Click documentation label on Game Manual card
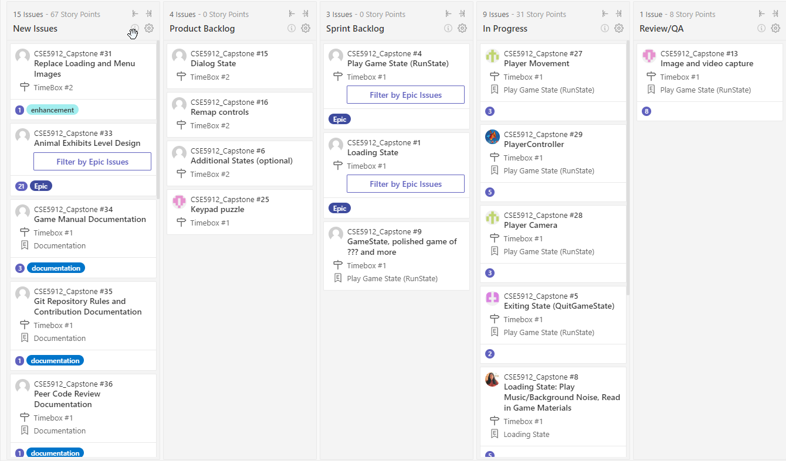The image size is (786, 461). [56, 268]
